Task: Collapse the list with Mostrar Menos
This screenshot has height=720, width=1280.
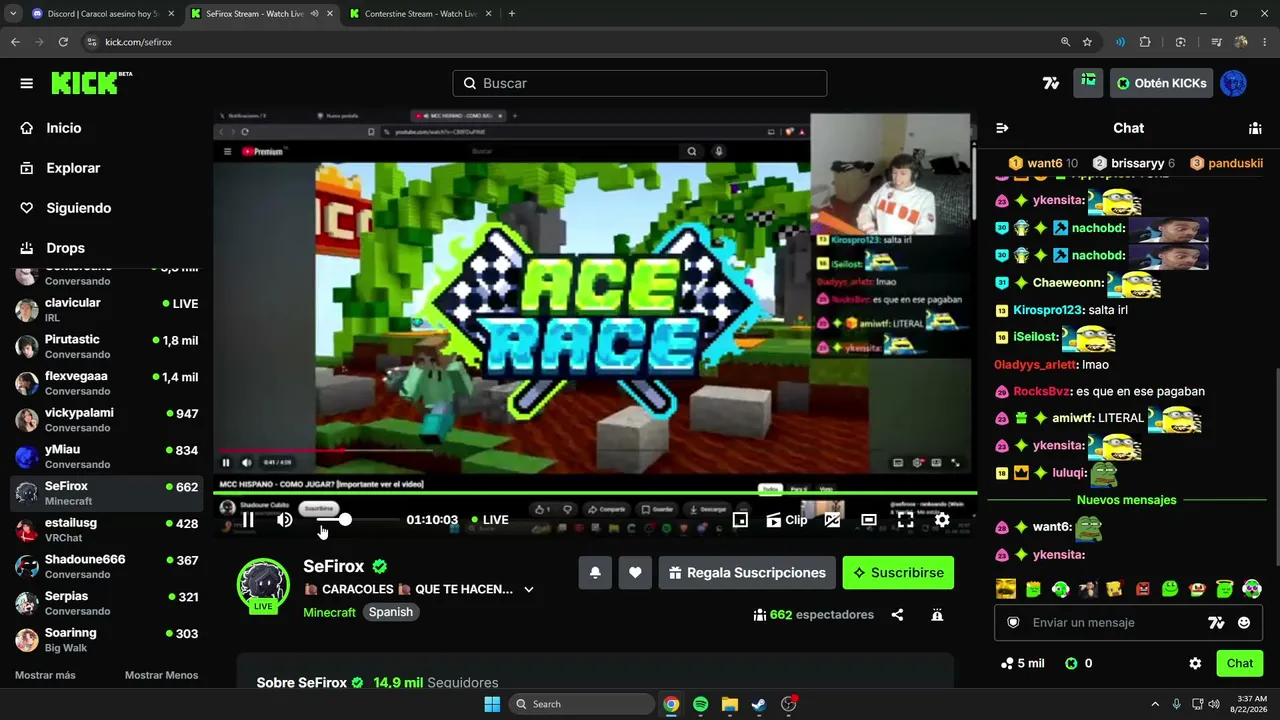Action: (x=161, y=675)
